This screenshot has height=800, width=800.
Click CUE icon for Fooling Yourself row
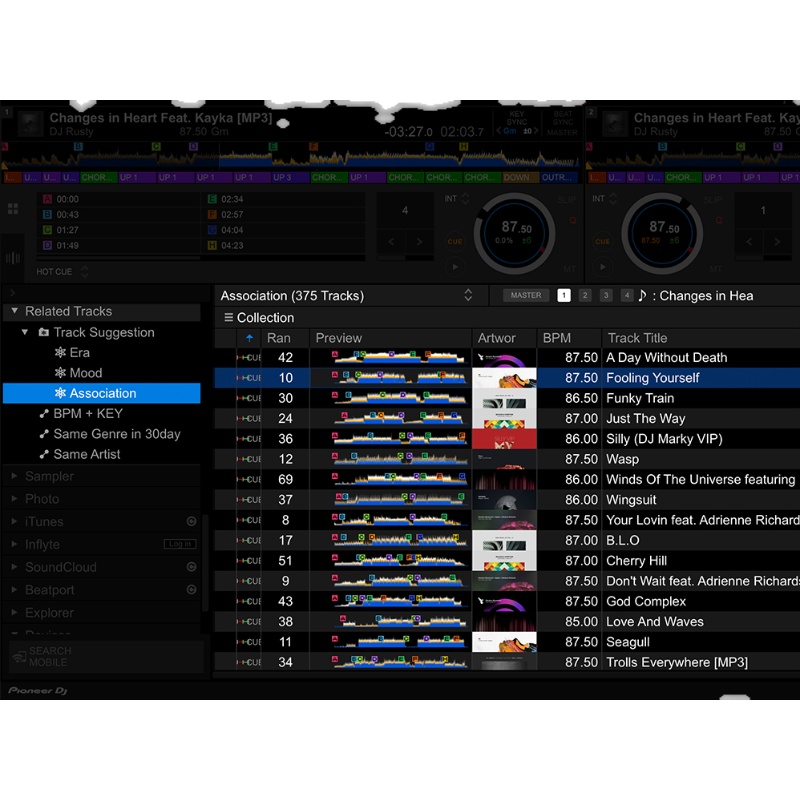pyautogui.click(x=249, y=378)
